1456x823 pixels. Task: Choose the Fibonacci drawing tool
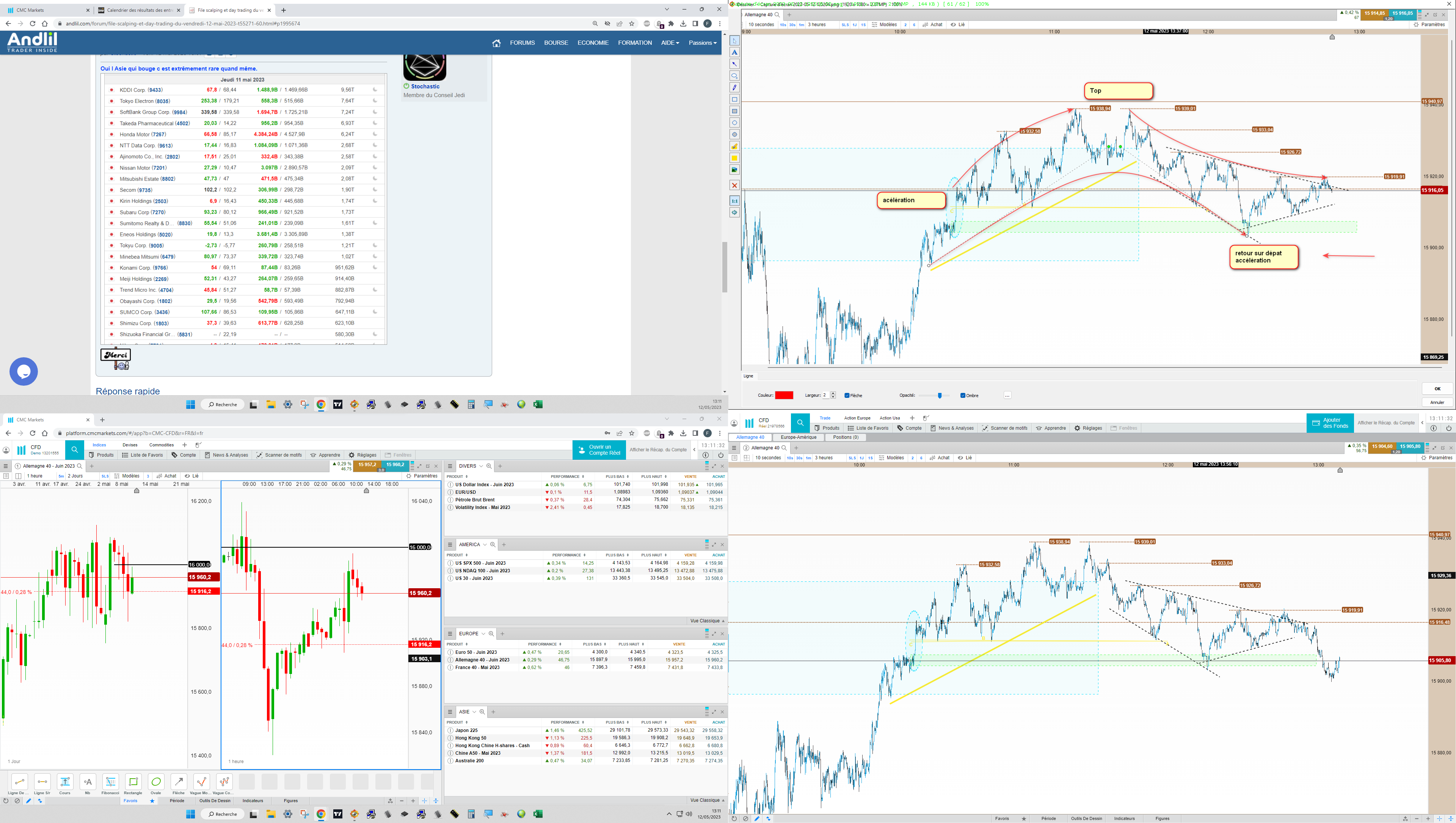110,782
